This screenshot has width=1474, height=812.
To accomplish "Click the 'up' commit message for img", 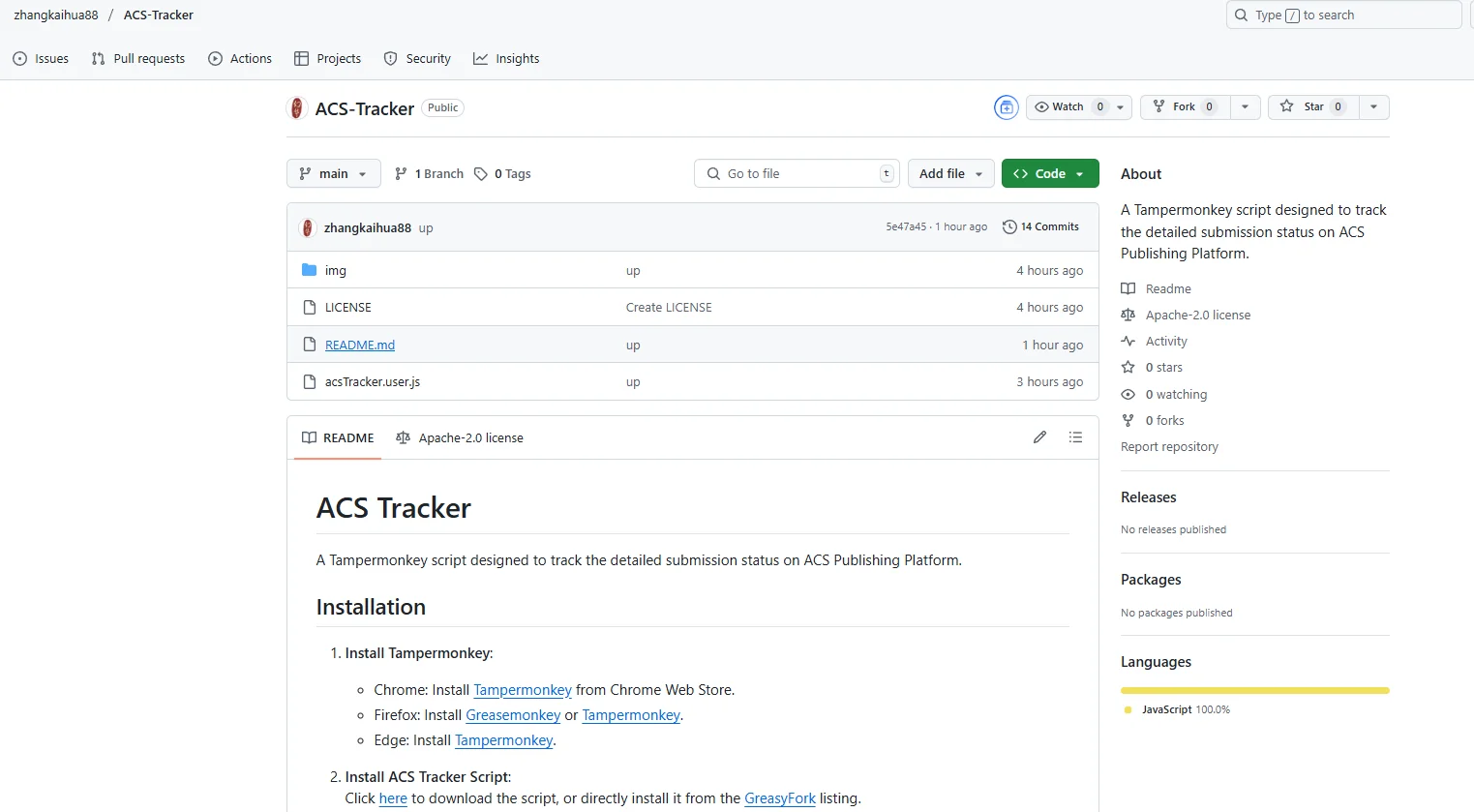I will click(x=633, y=270).
